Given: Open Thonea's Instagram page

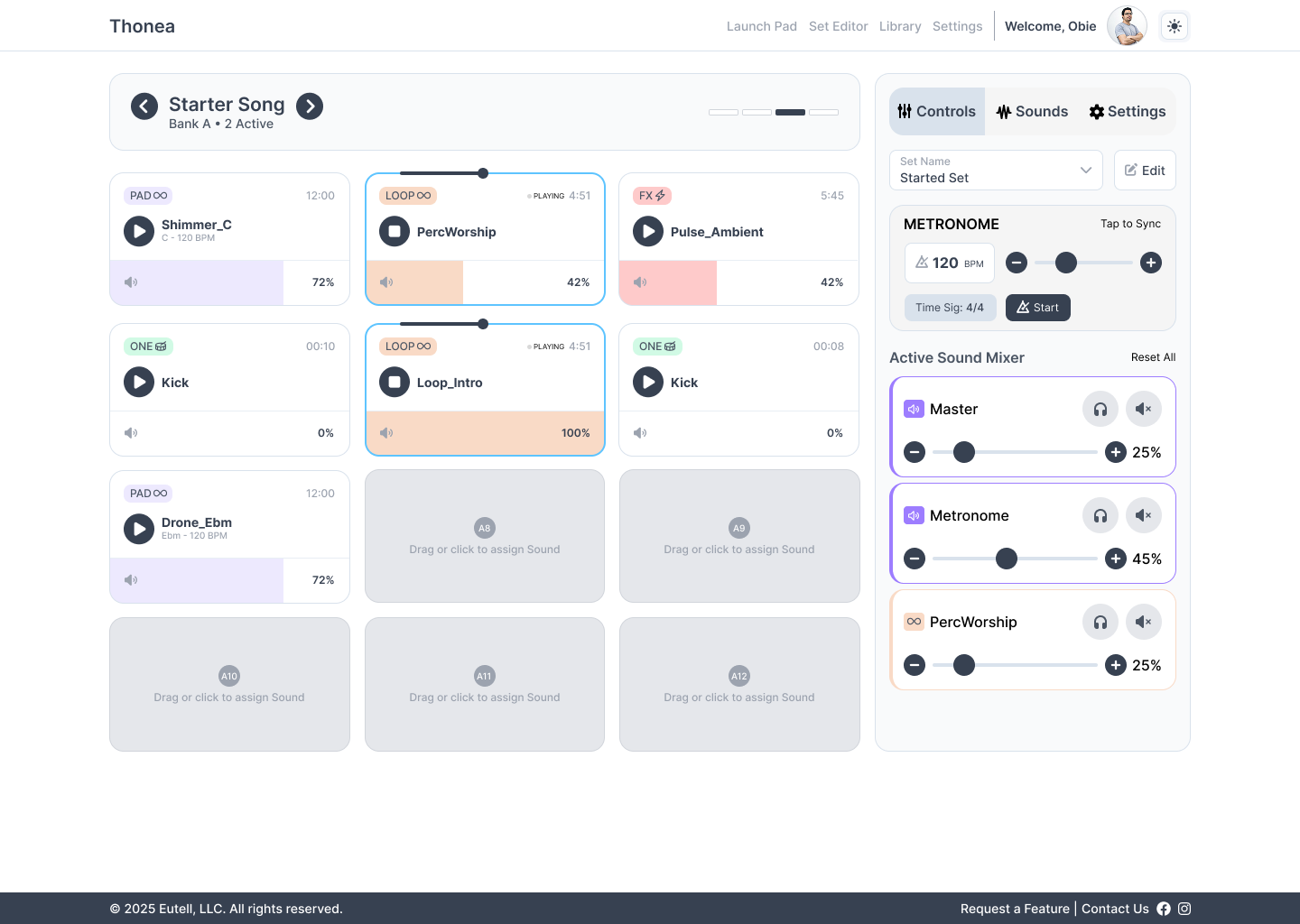Looking at the screenshot, I should [x=1184, y=909].
